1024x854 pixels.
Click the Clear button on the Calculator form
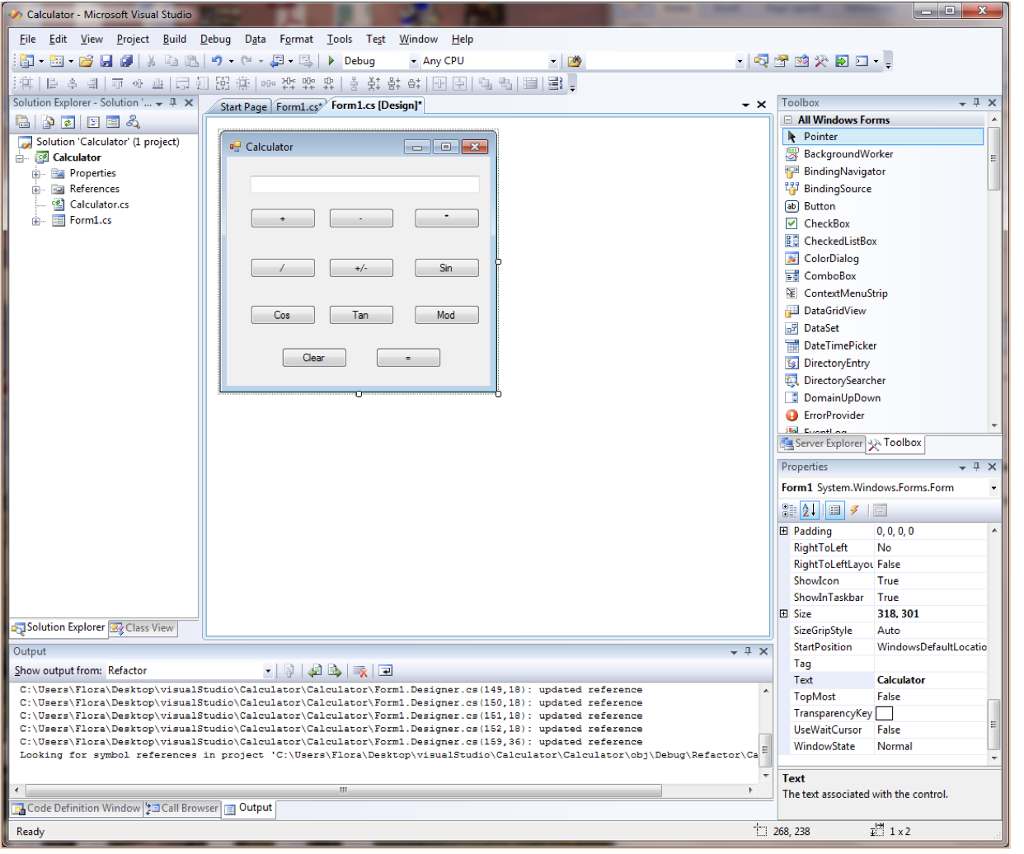(x=314, y=358)
